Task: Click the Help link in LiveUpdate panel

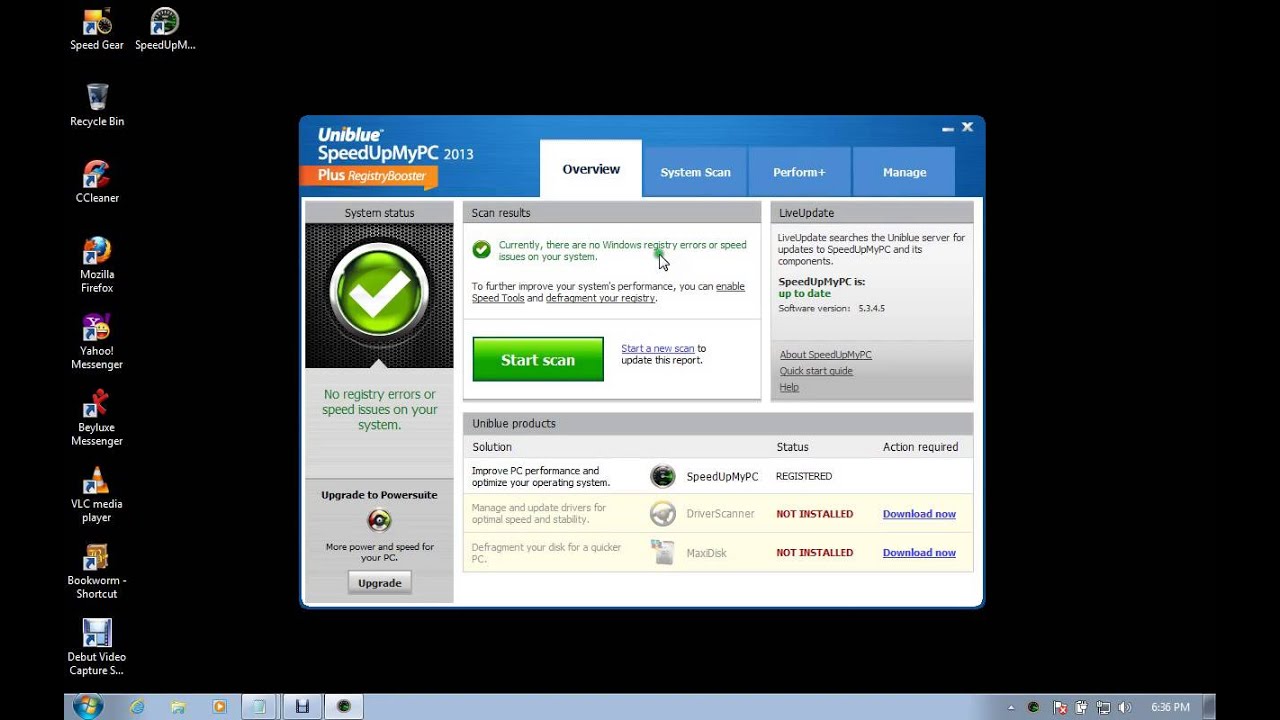Action: 789,387
